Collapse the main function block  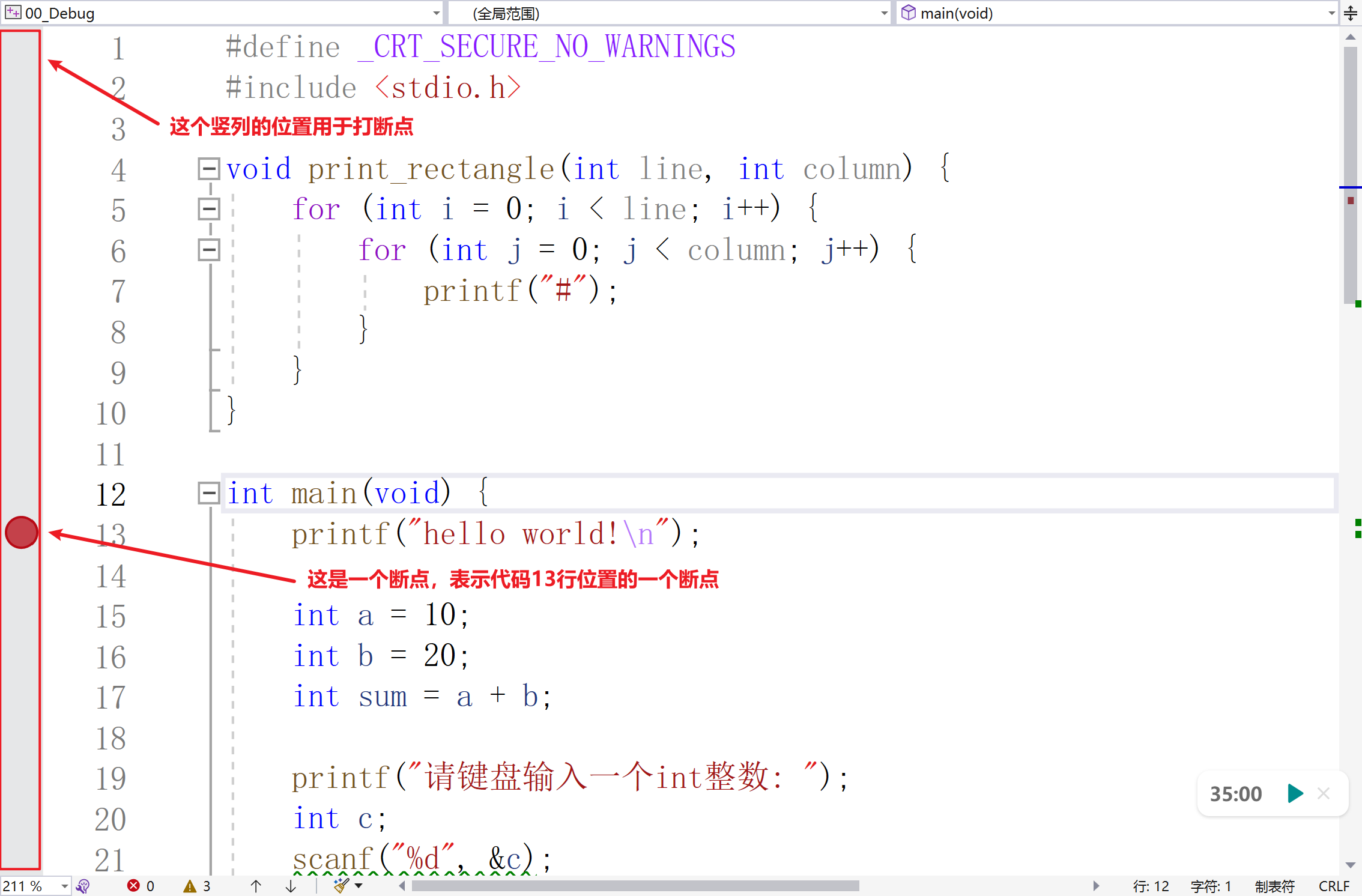click(209, 491)
